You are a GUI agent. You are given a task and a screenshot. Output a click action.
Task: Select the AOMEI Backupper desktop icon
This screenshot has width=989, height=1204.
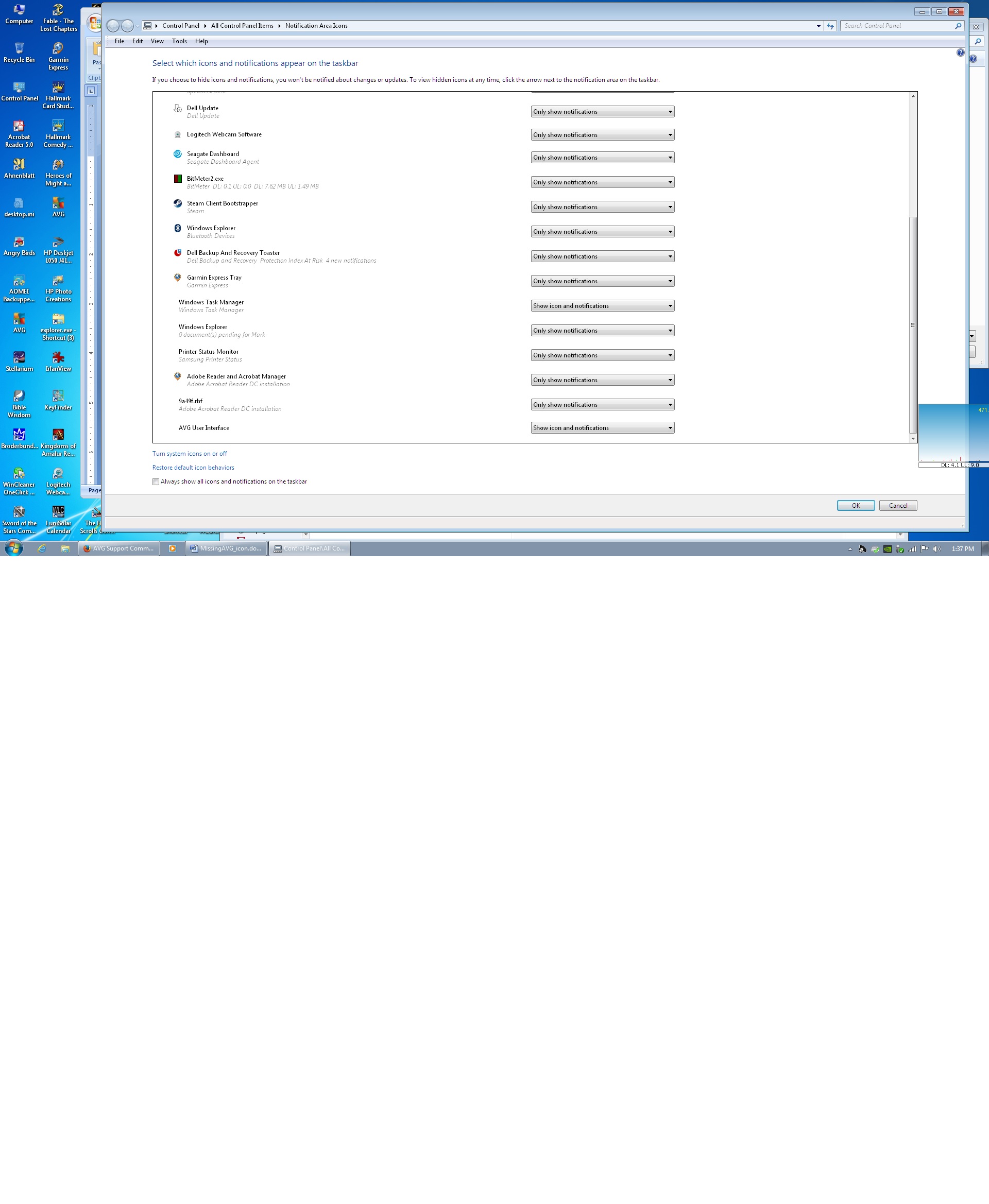(x=19, y=288)
